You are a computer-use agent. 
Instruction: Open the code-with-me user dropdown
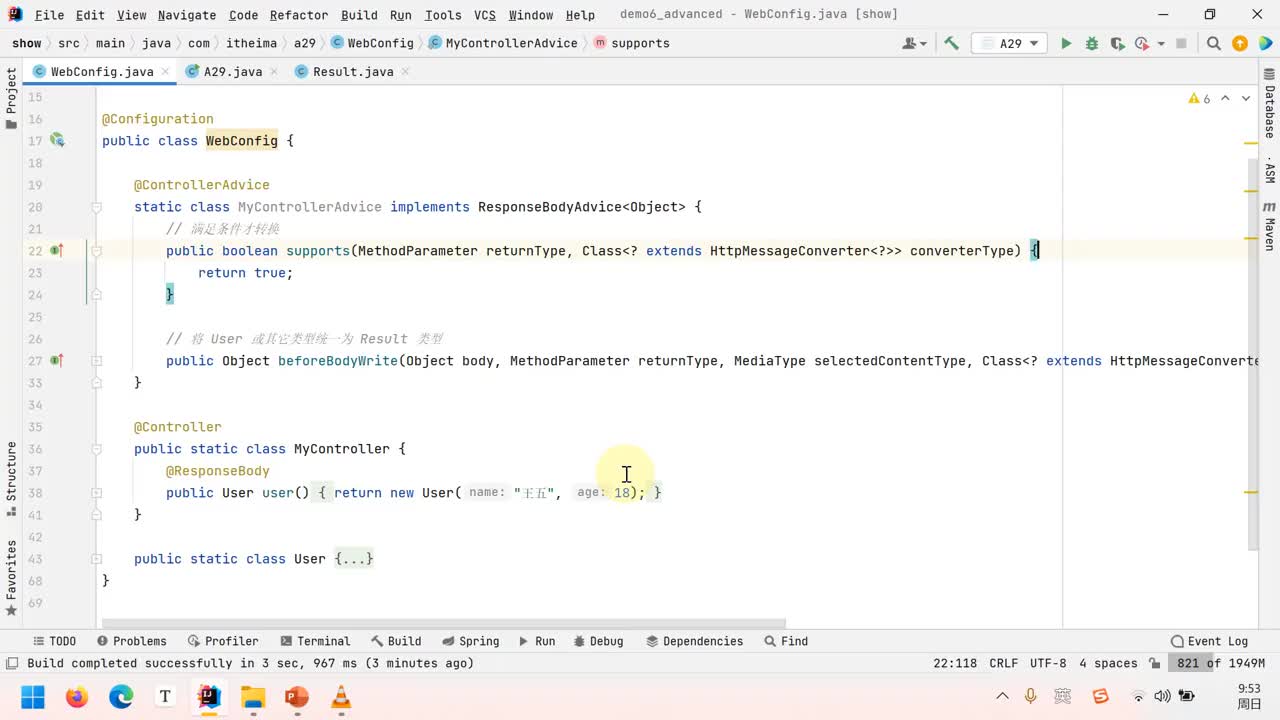tap(914, 43)
